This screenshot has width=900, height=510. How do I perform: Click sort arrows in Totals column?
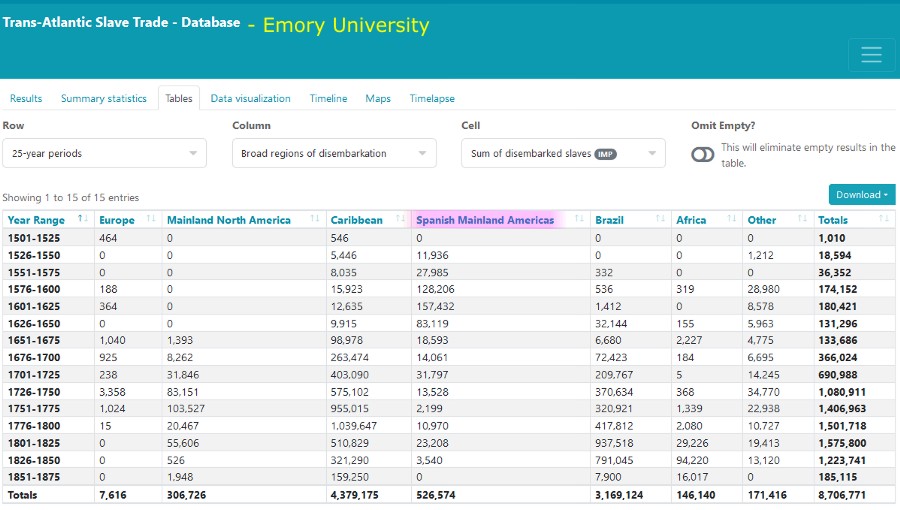coord(886,220)
